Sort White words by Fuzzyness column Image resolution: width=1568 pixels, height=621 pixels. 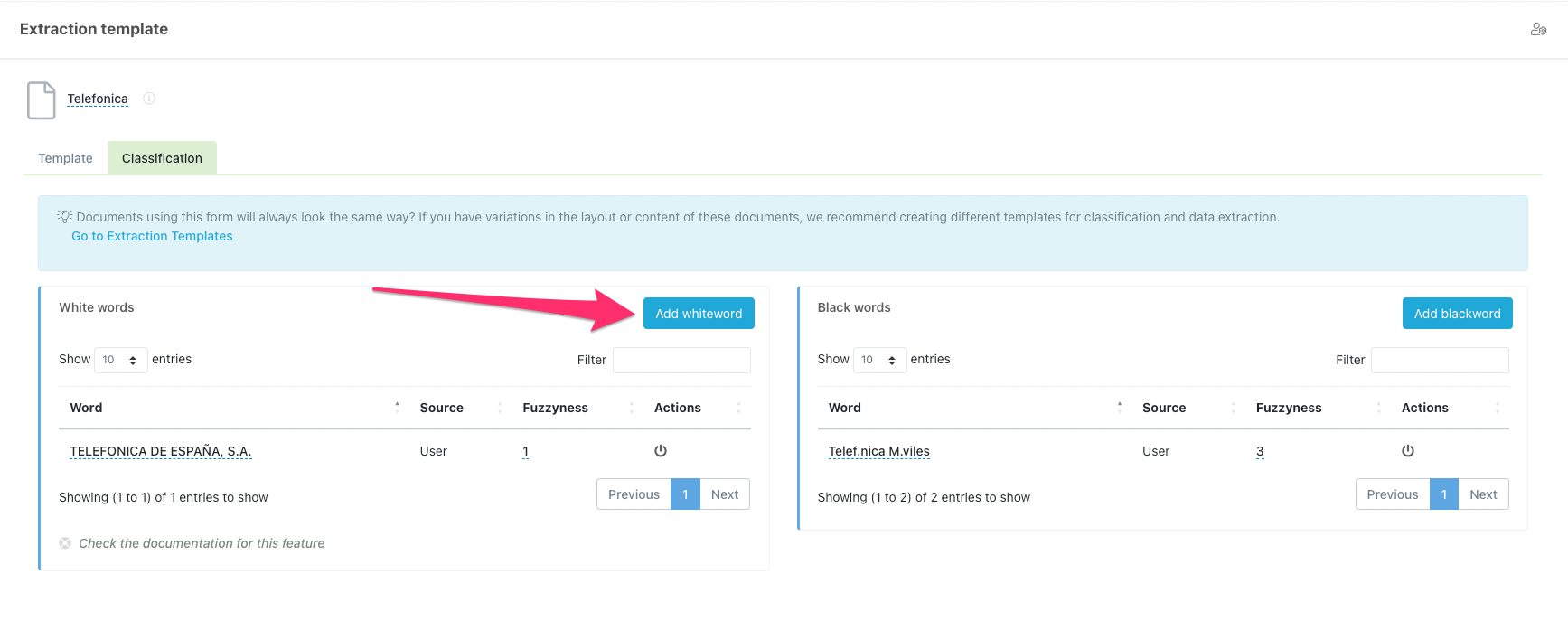tap(577, 408)
